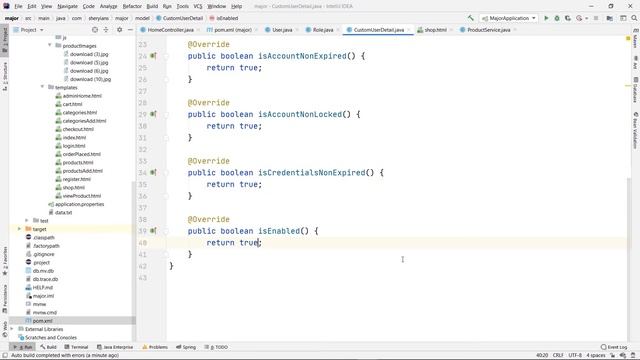Open MajorApplication run configuration dropdown
Screen dimensions: 640x360
509,18
